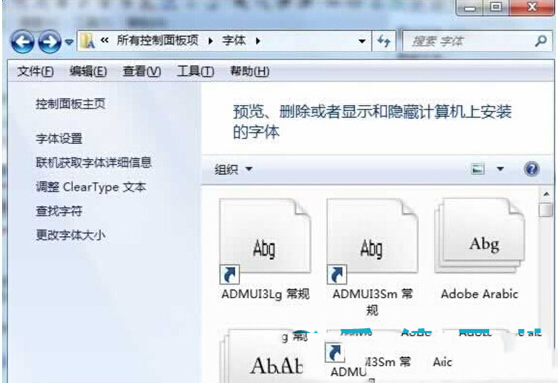Click the magnifier search icon

point(541,41)
